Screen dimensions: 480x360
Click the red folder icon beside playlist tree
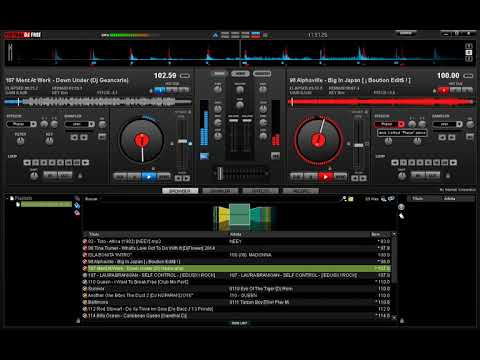point(77,213)
